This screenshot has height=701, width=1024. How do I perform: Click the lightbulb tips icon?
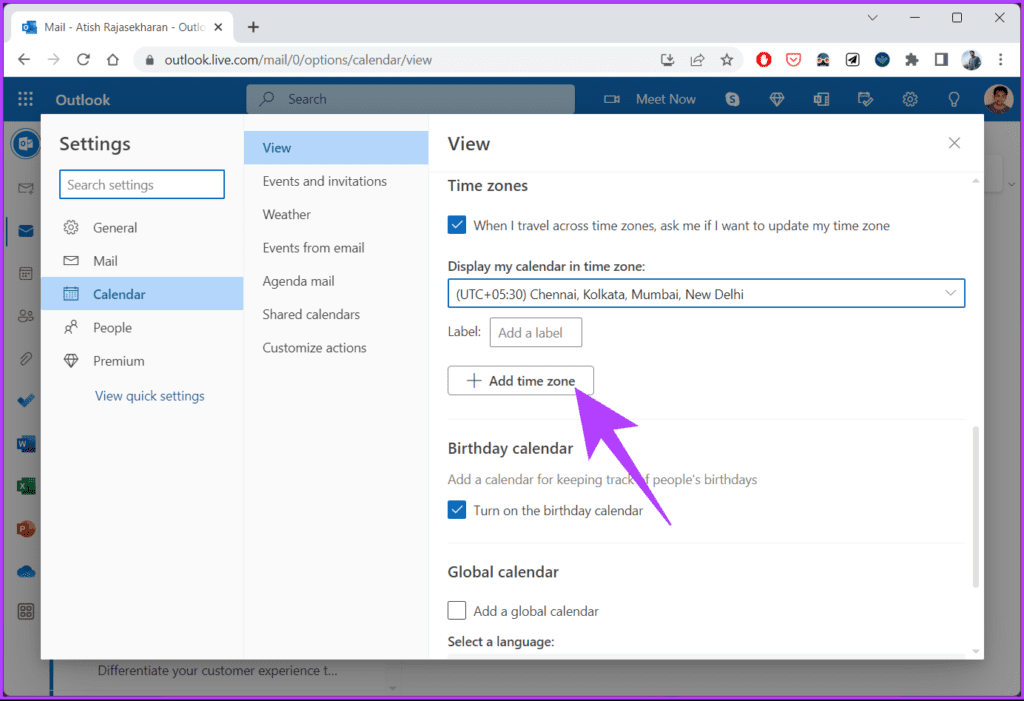954,99
